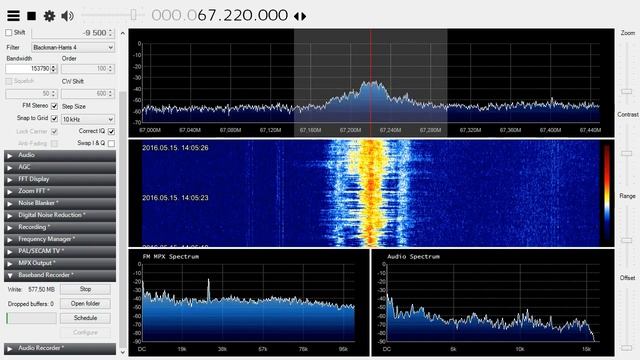Toggle the Correct IQ checkbox
This screenshot has height=360, width=640.
click(111, 131)
